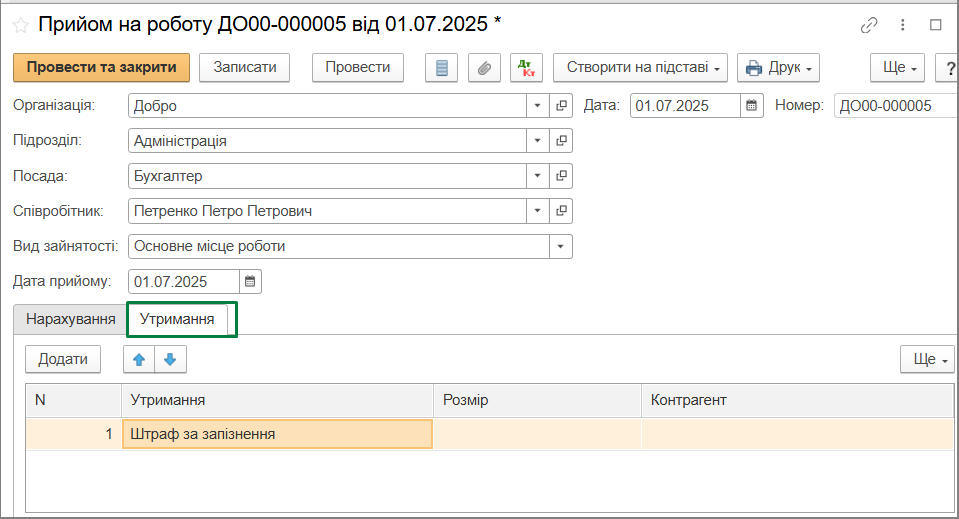Click the Посада field Бухгалтер
The image size is (959, 519).
coord(327,176)
